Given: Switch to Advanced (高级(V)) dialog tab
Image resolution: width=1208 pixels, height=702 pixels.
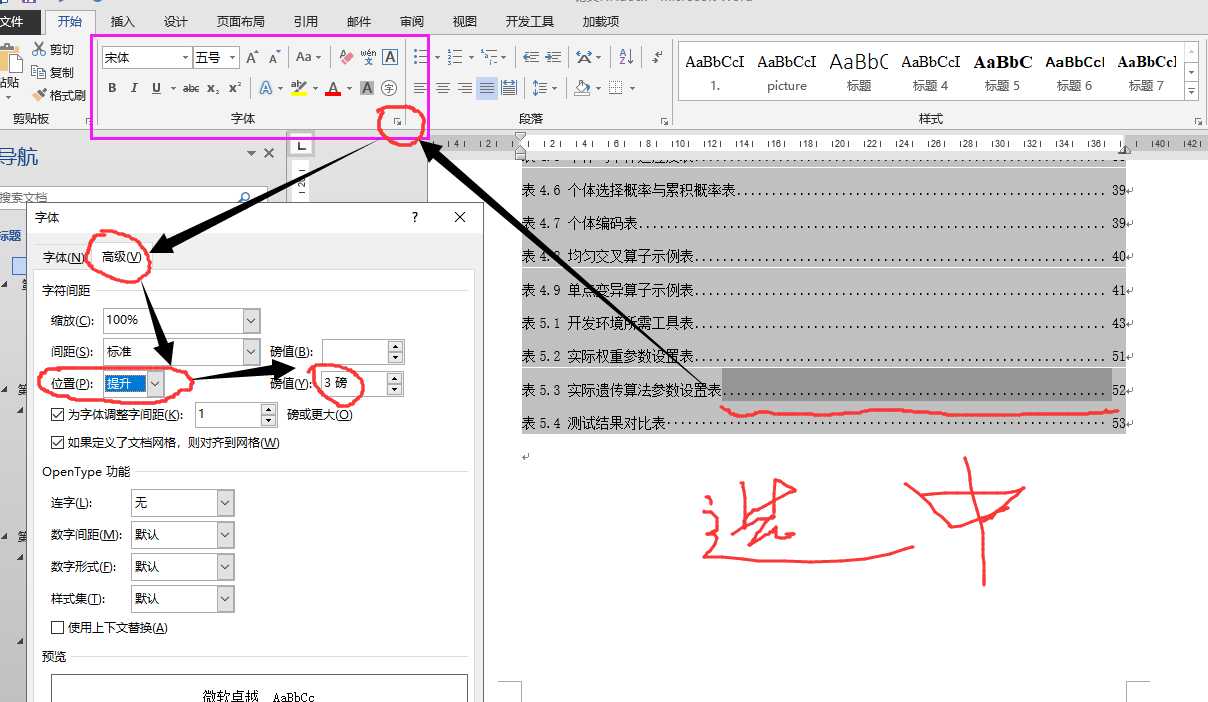Looking at the screenshot, I should [122, 258].
